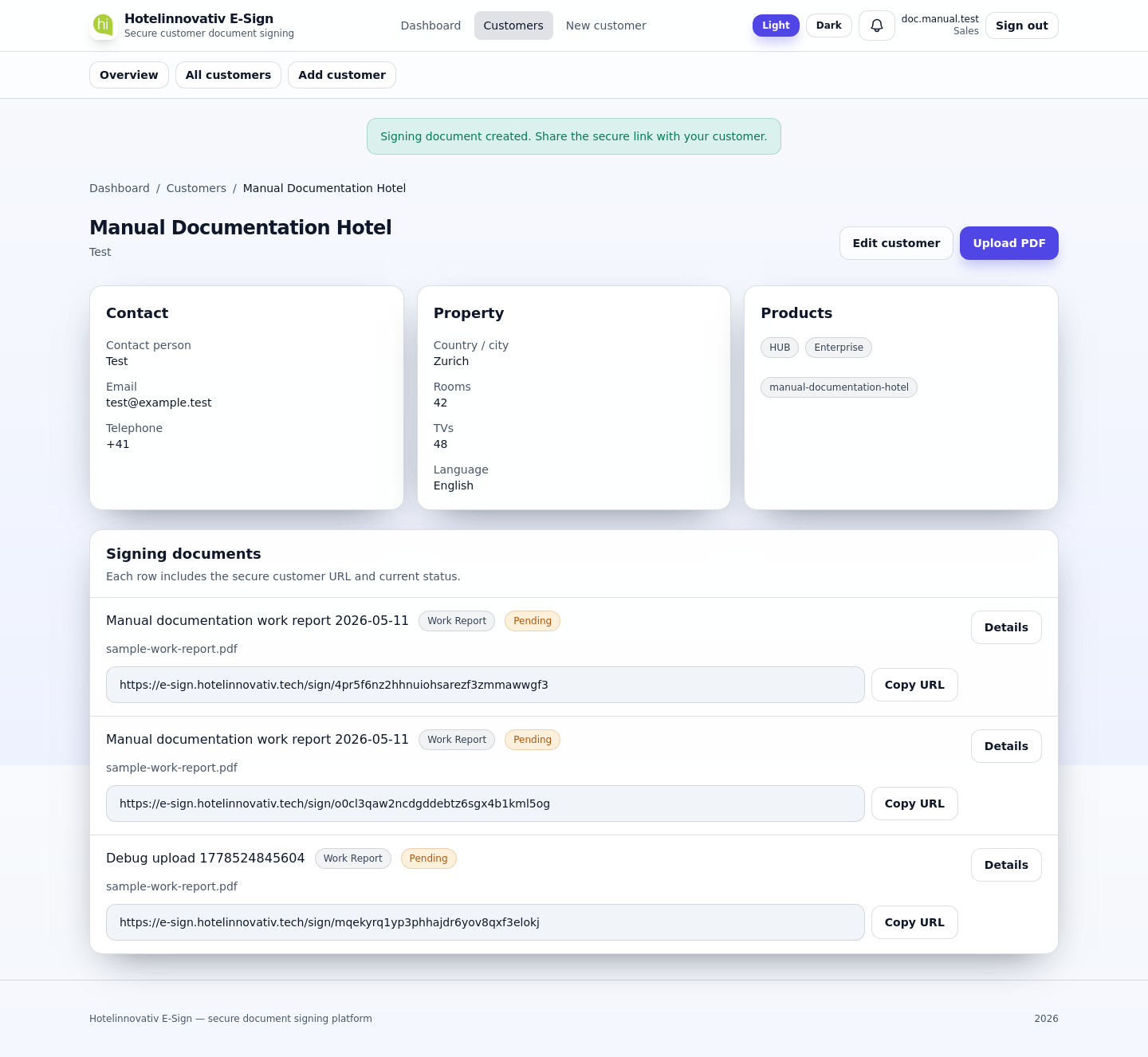Follow the Customers breadcrumb link
This screenshot has height=1057, width=1148.
point(196,188)
